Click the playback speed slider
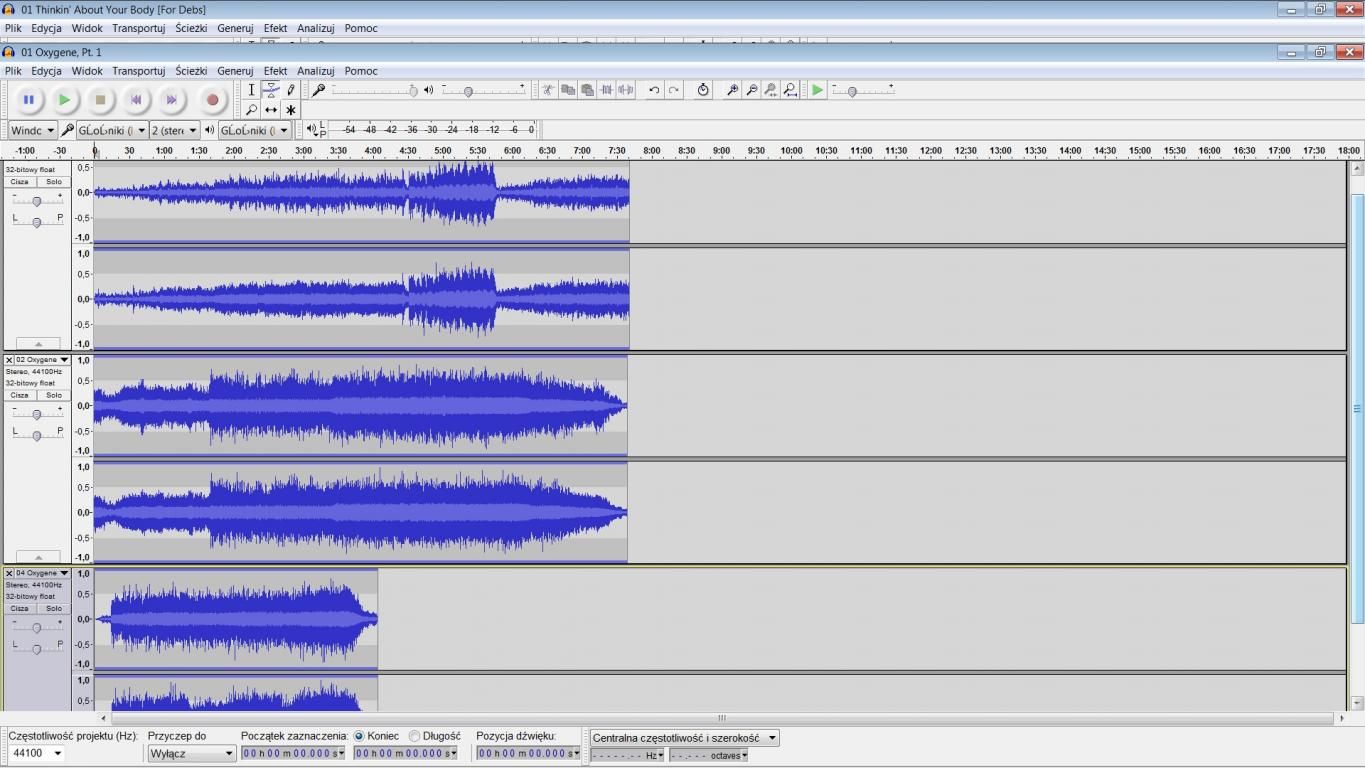The height and width of the screenshot is (768, 1365). coord(862,90)
